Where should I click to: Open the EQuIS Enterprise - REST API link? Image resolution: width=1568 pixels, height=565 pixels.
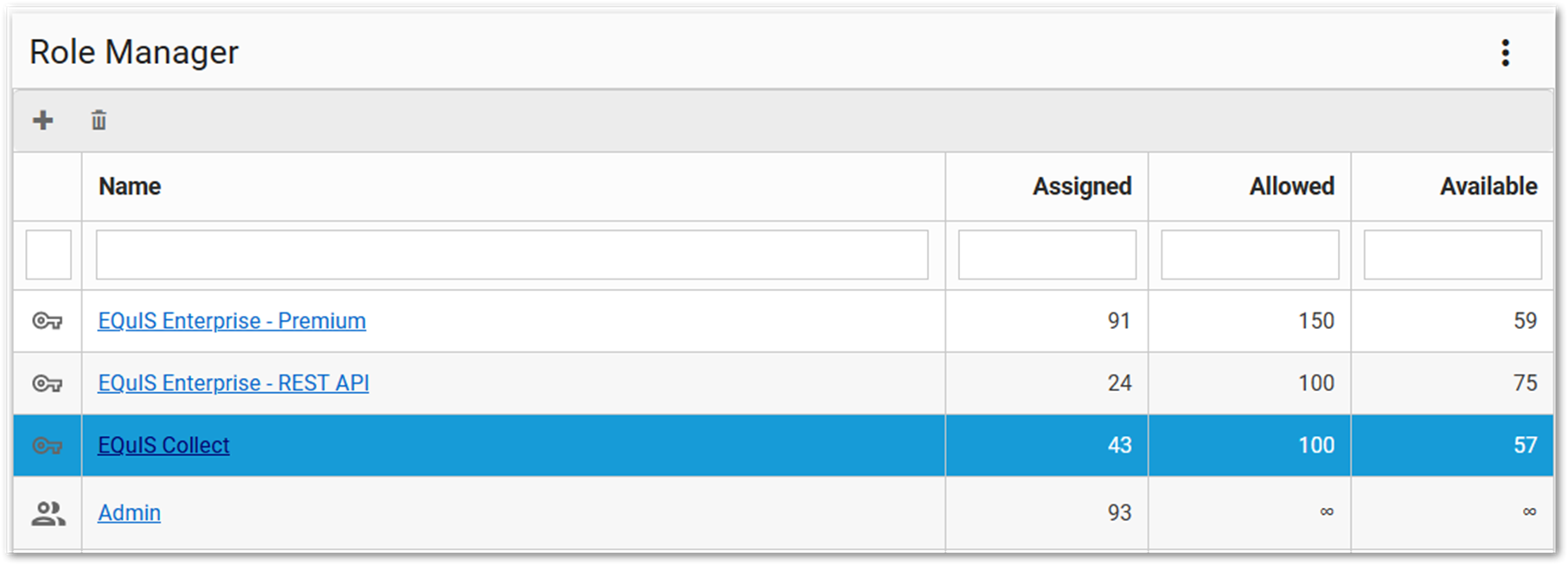[233, 383]
